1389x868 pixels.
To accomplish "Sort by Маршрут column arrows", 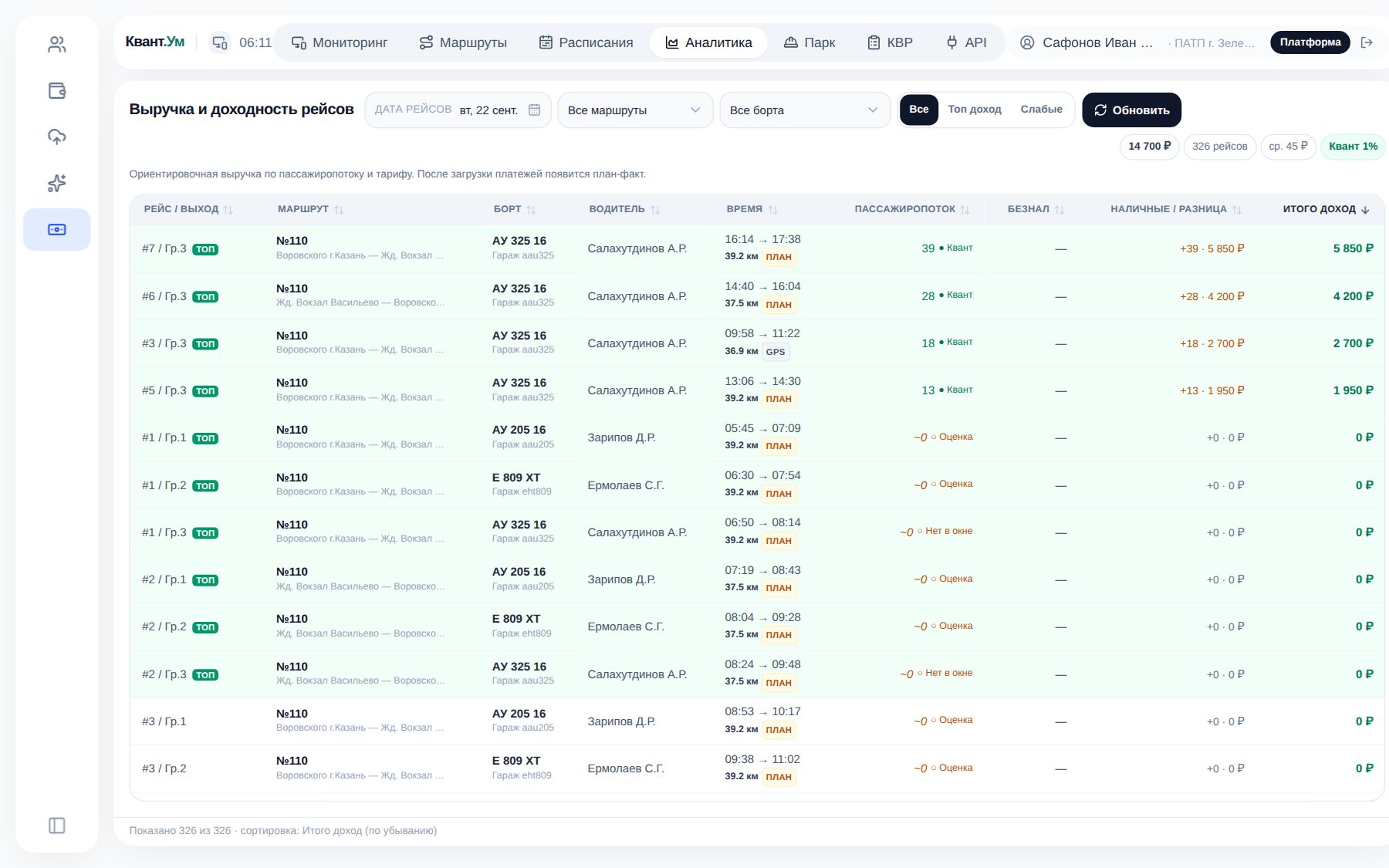I will pyautogui.click(x=340, y=209).
